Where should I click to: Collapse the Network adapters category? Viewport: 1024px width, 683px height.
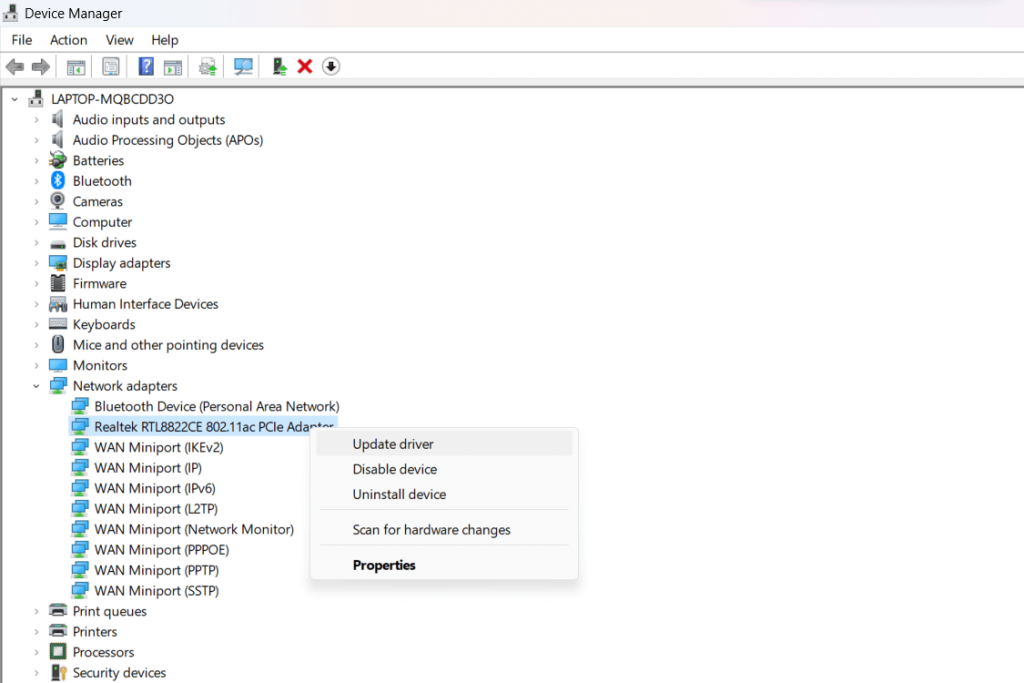click(x=37, y=386)
